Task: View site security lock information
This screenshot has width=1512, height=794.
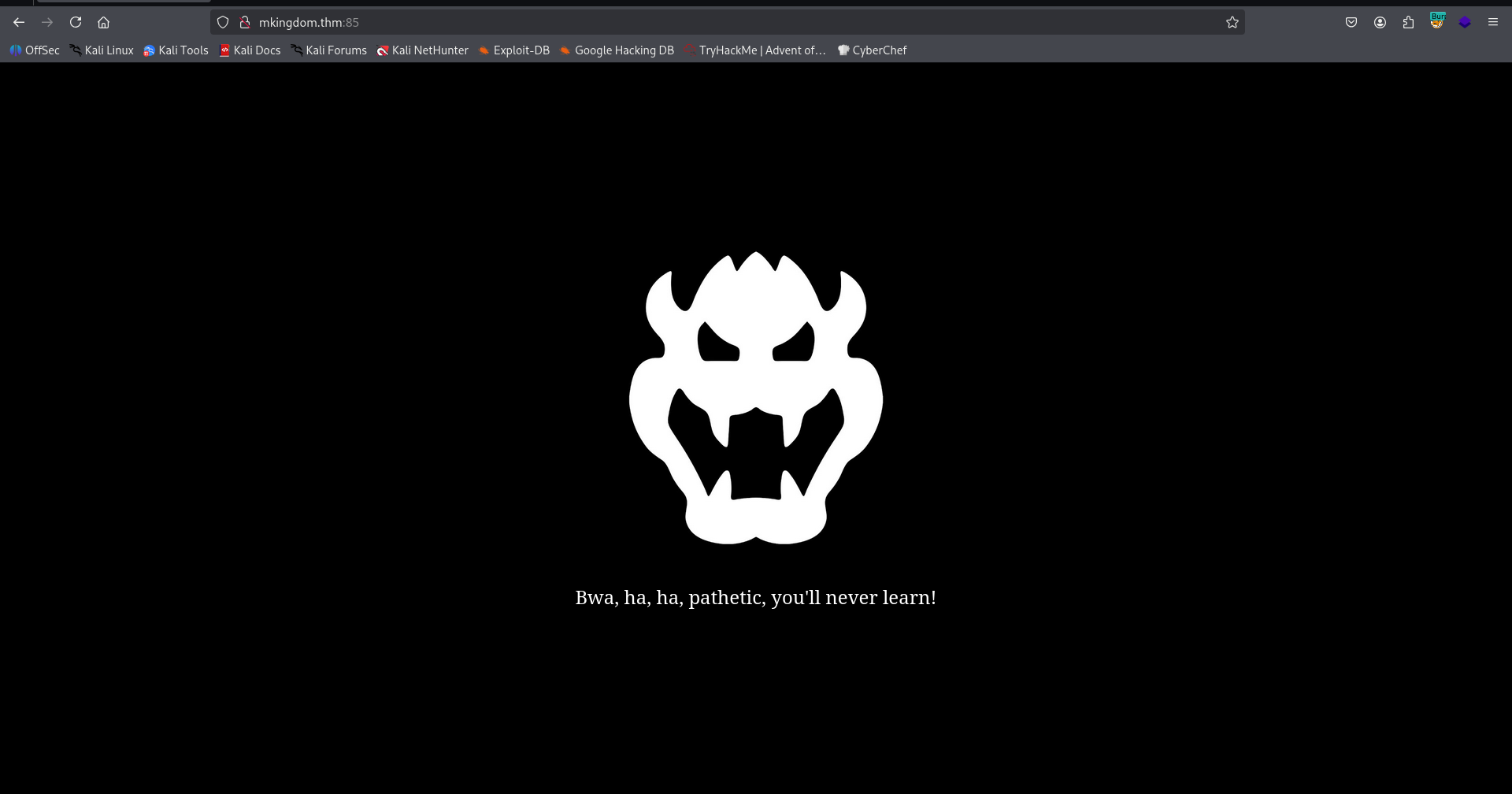Action: (x=245, y=22)
